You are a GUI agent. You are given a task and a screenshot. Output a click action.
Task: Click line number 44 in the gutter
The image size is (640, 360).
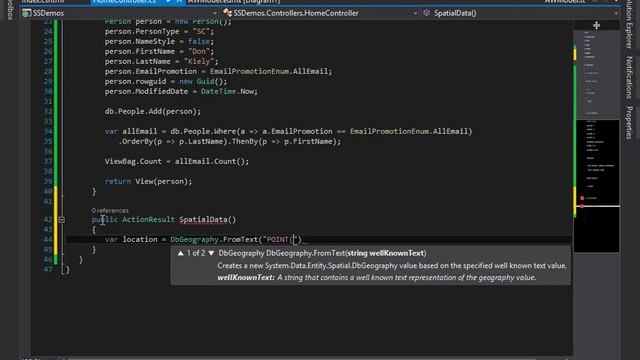[x=48, y=240]
